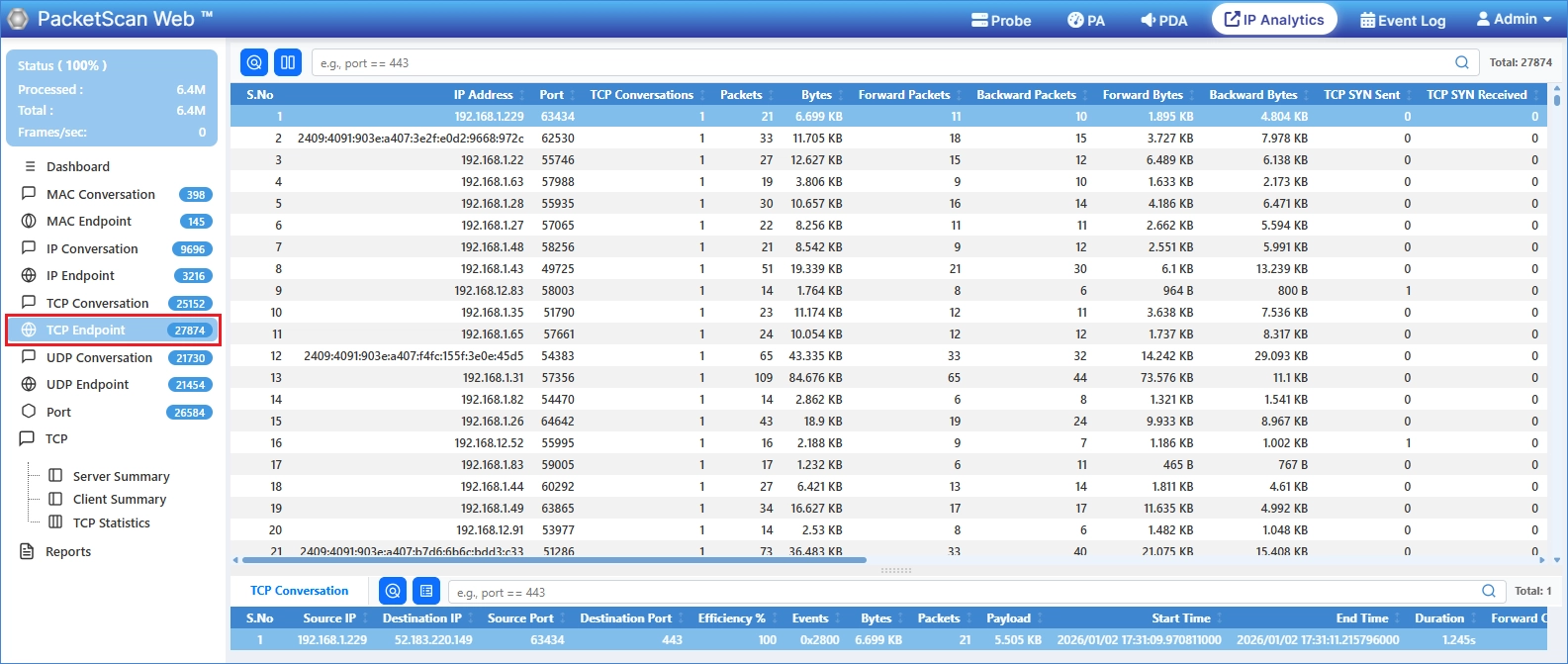The height and width of the screenshot is (664, 1568).
Task: Sort by Destination IP column
Action: click(x=421, y=618)
